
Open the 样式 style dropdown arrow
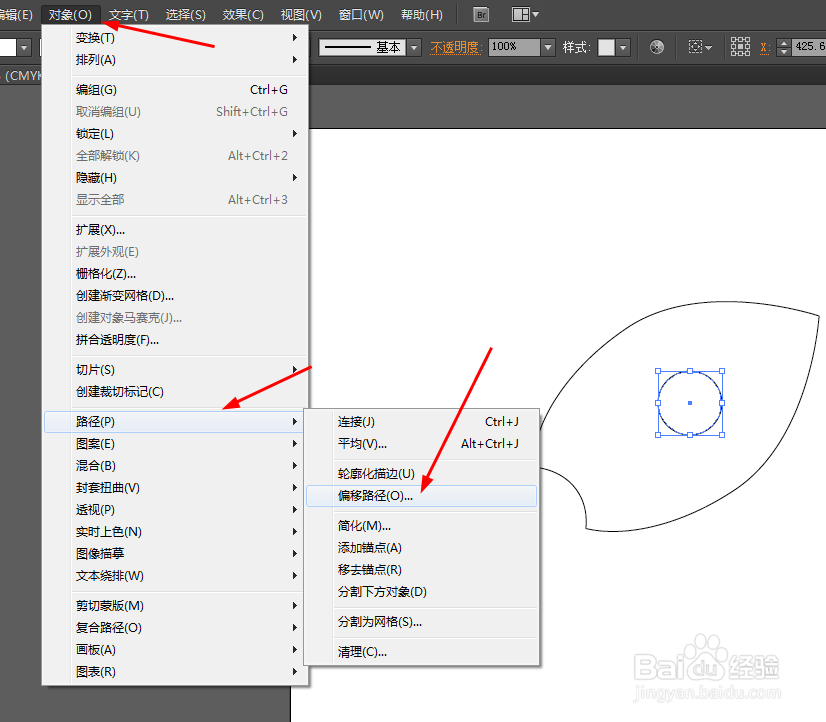(x=624, y=46)
